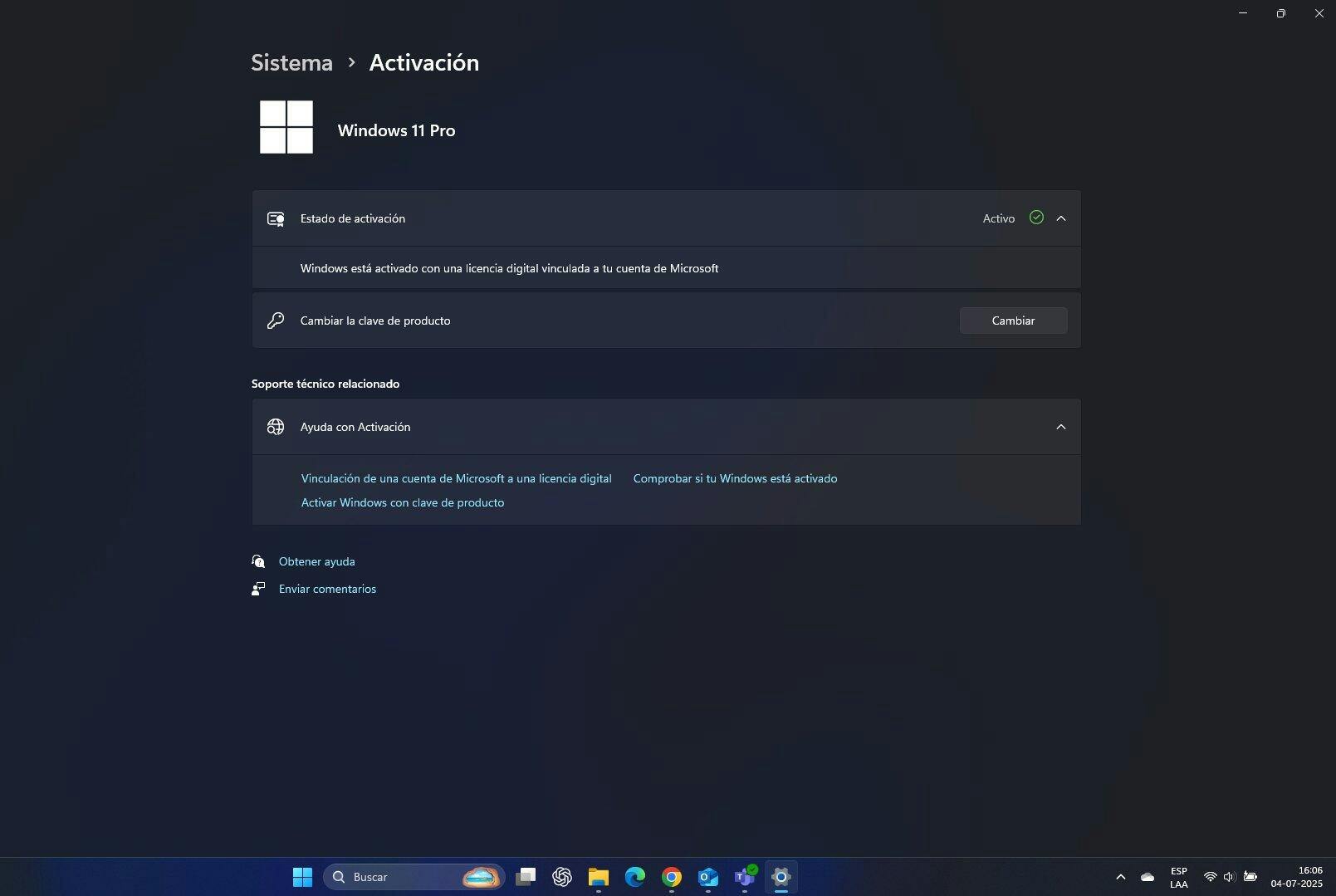The image size is (1336, 896).
Task: Open File Explorer from the taskbar
Action: [599, 877]
